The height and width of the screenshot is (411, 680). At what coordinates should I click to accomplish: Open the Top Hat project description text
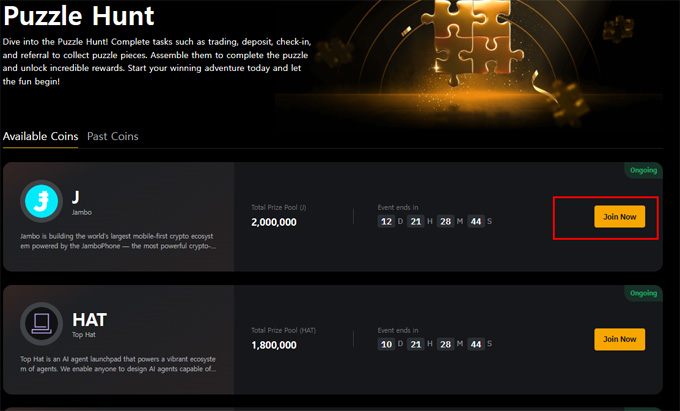[x=118, y=363]
